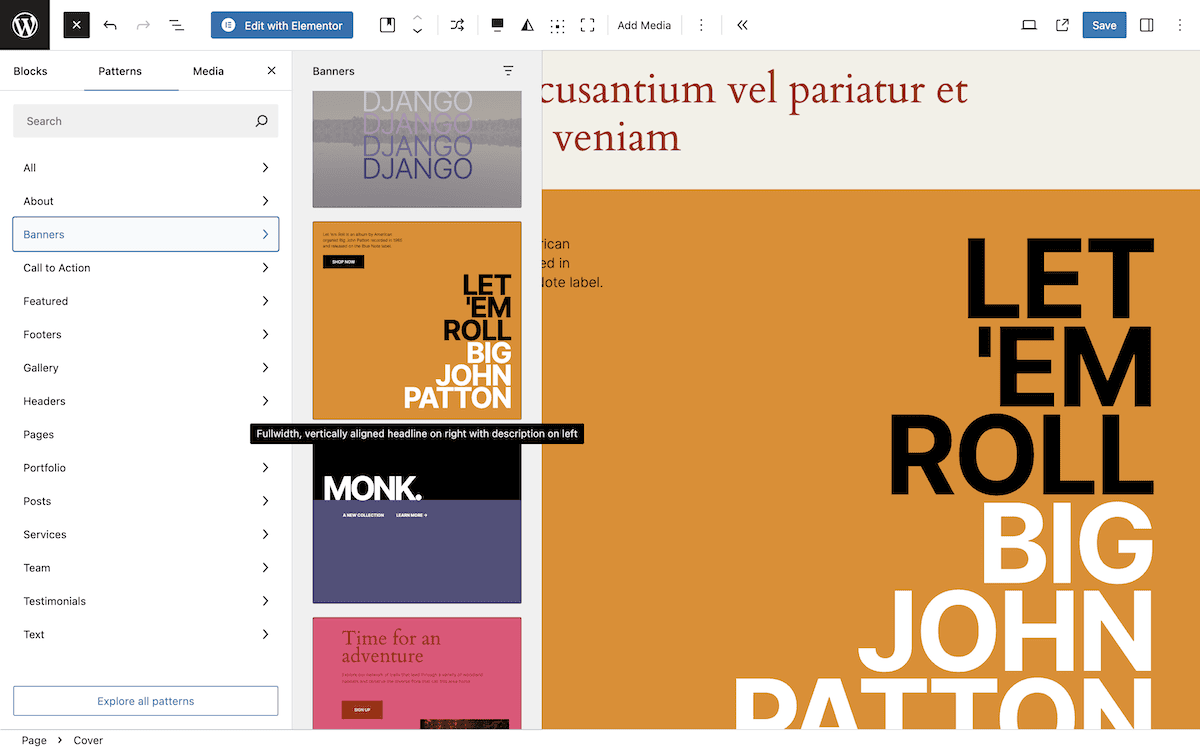The image size is (1200, 750).
Task: Click the undo arrow in the toolbar
Action: click(x=110, y=25)
